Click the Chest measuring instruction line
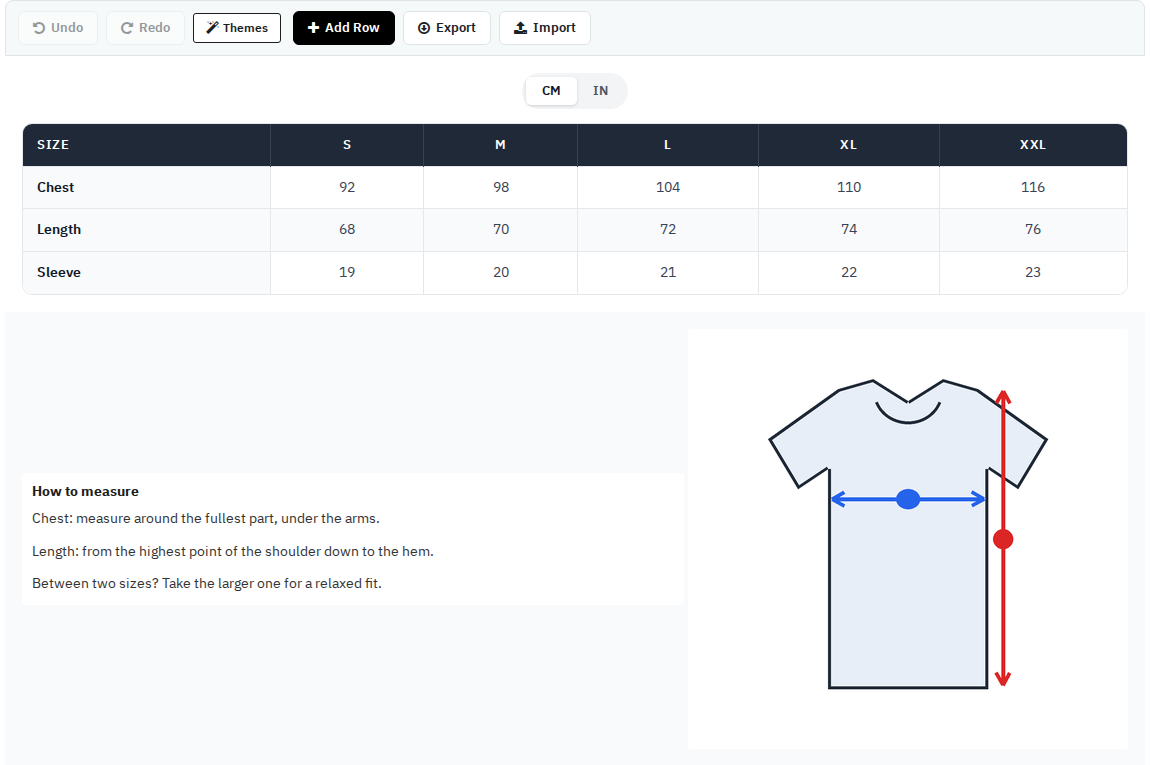The height and width of the screenshot is (765, 1150). [205, 519]
